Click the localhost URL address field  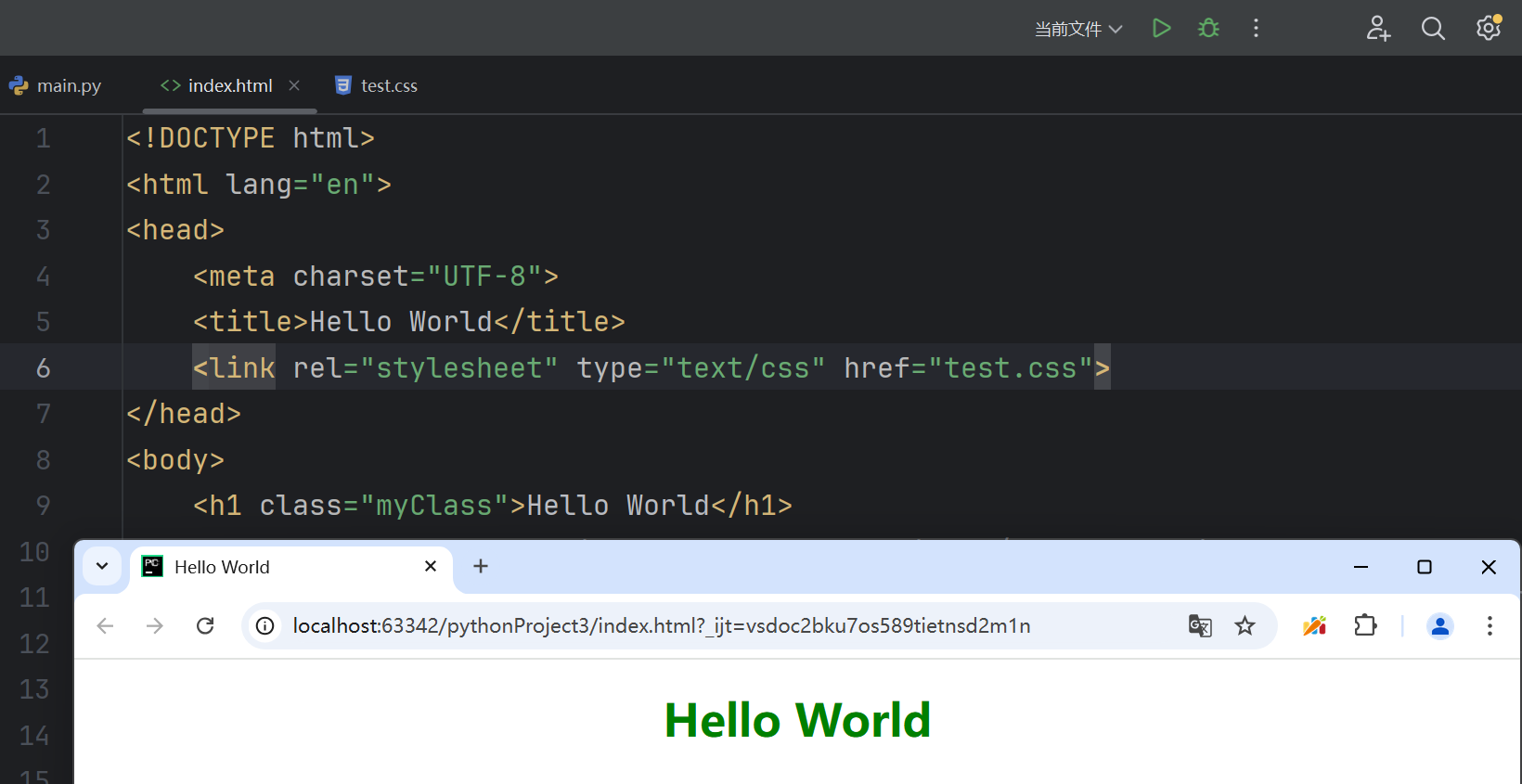(x=661, y=626)
